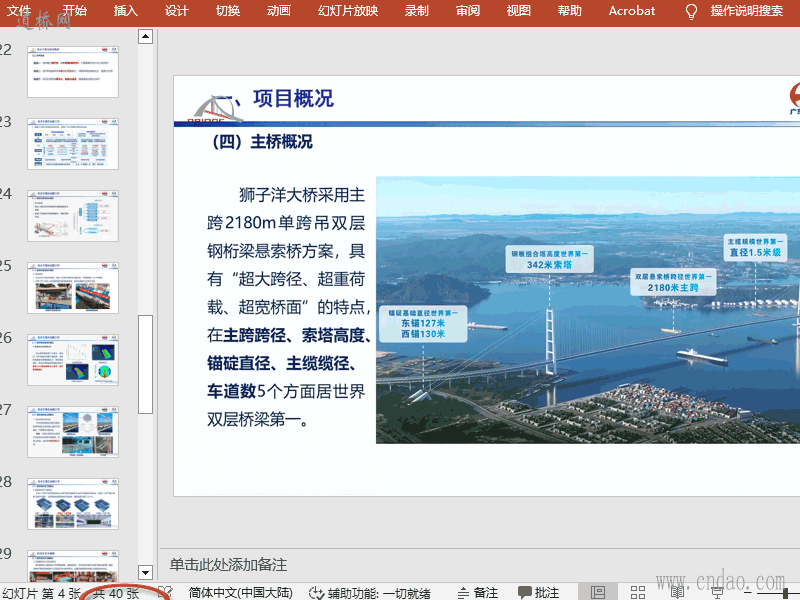Click the bridge aerial photo
800x600 pixels.
[x=588, y=310]
